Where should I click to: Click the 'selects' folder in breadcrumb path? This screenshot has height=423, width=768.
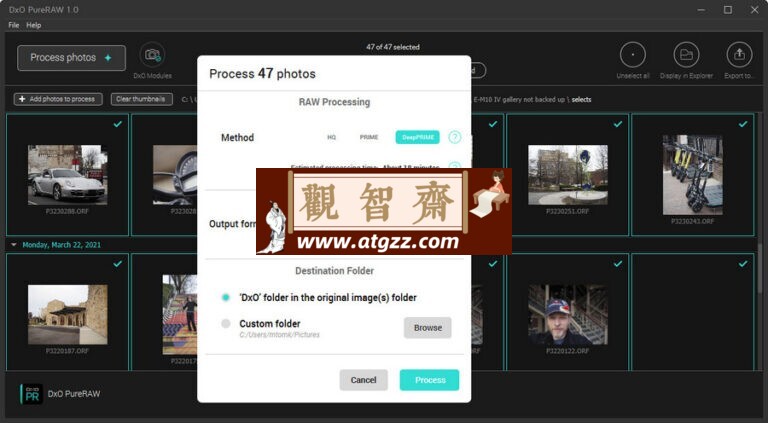pyautogui.click(x=581, y=99)
